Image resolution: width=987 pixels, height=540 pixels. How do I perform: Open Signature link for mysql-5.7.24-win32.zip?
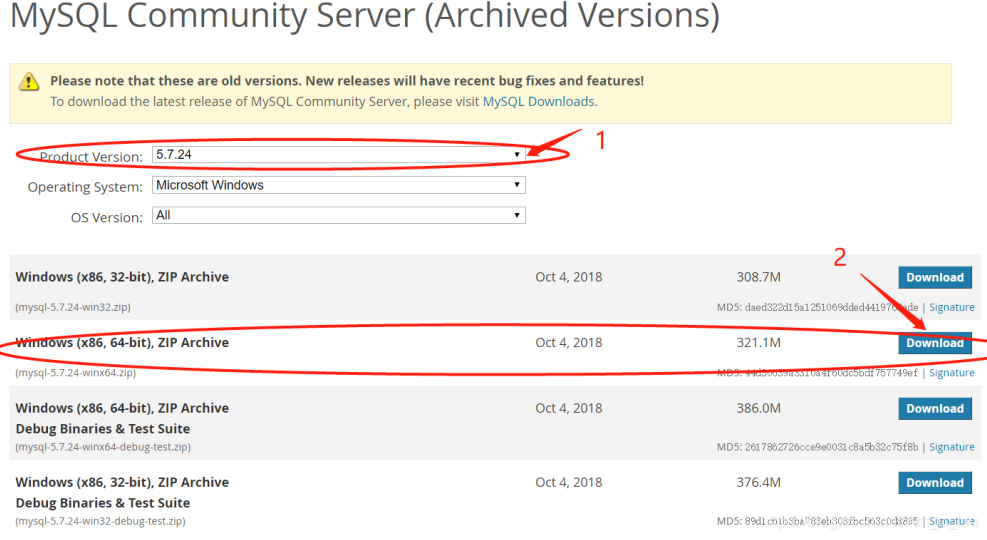point(952,307)
